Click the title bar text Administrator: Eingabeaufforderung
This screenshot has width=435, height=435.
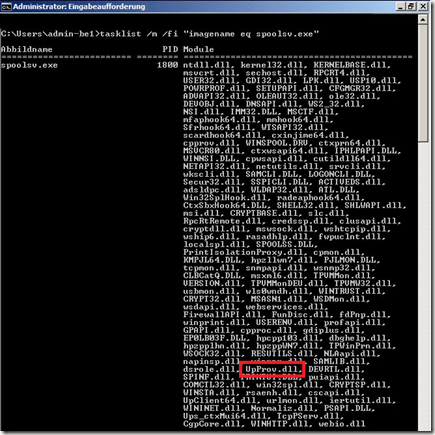tap(79, 7)
